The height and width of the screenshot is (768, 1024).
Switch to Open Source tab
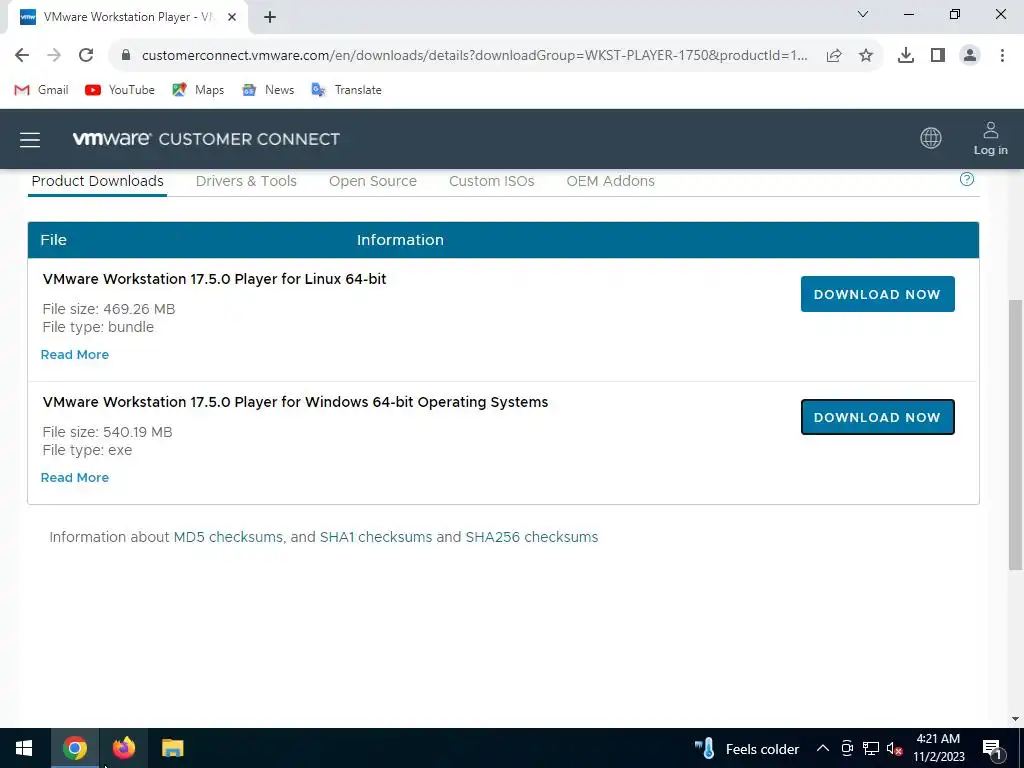tap(373, 181)
